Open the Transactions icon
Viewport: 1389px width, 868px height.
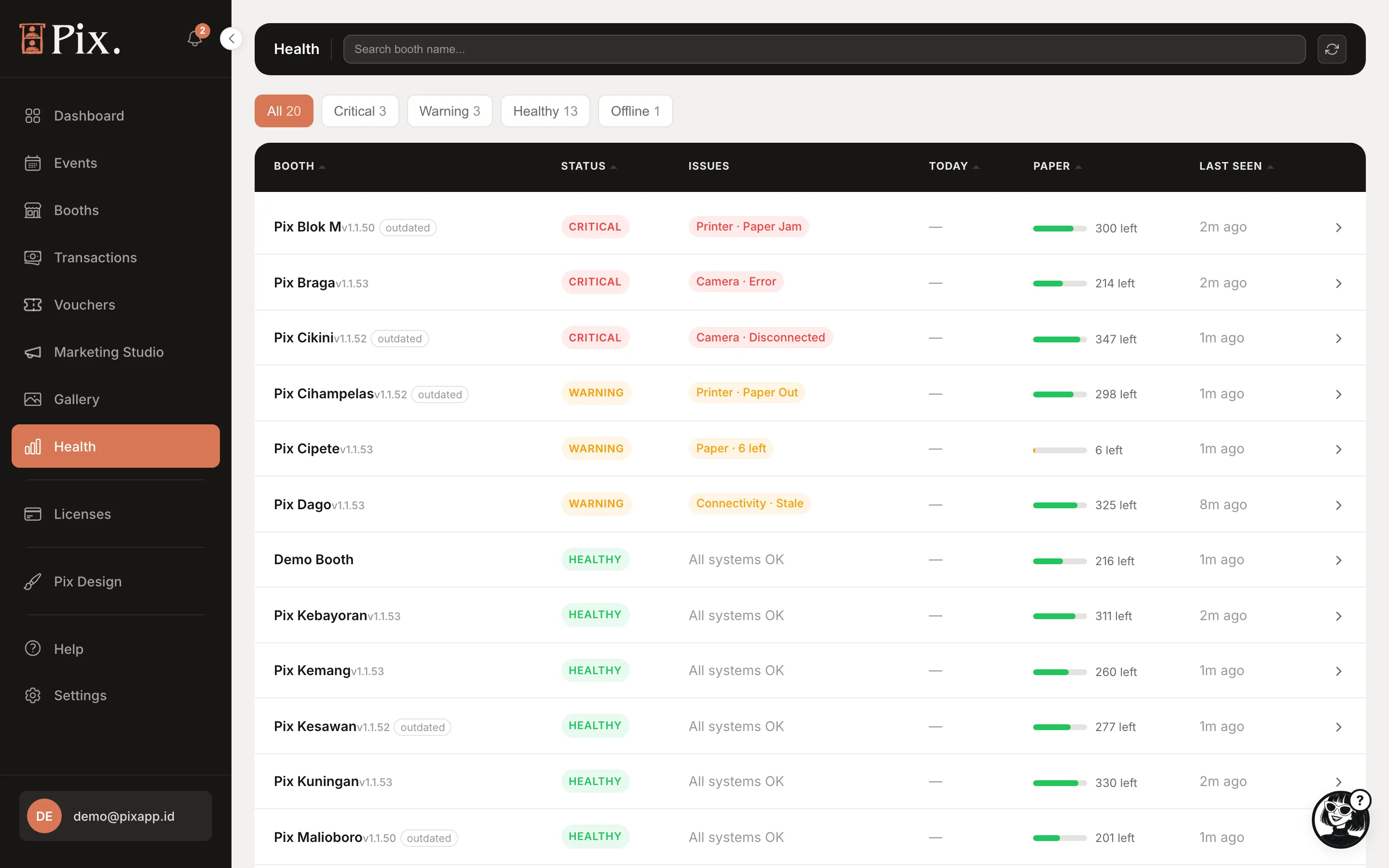coord(33,257)
